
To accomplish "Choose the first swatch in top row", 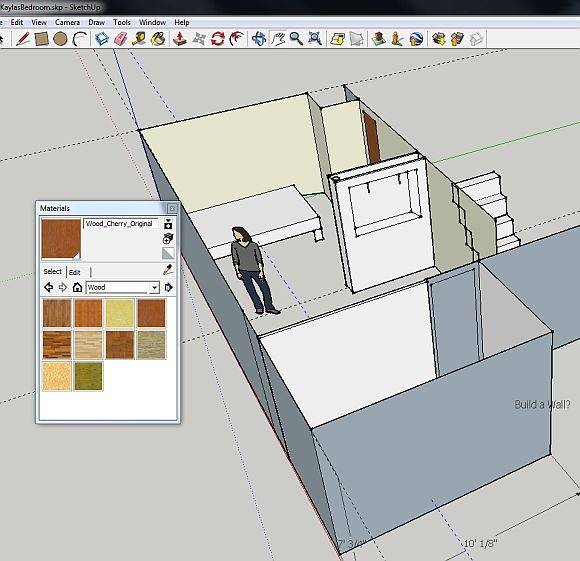I will click(x=57, y=313).
